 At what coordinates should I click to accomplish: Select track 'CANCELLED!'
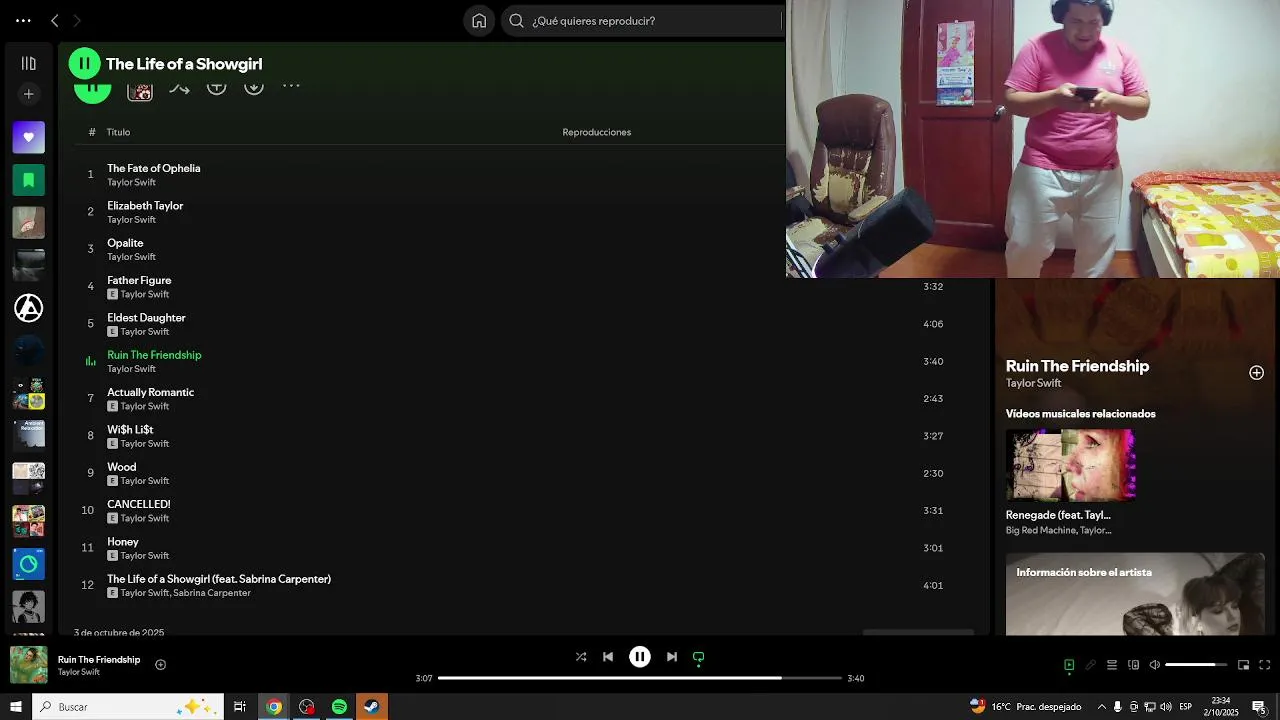[x=138, y=504]
